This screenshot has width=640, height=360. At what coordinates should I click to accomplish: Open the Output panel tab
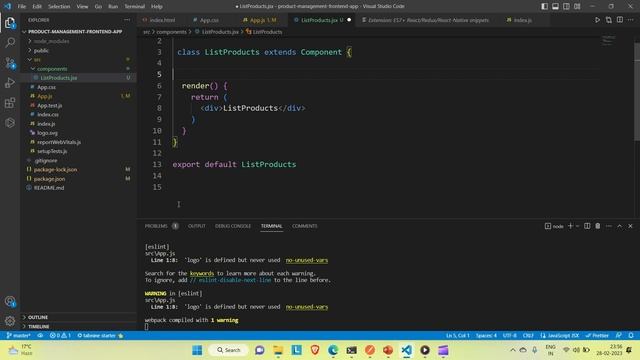196,226
